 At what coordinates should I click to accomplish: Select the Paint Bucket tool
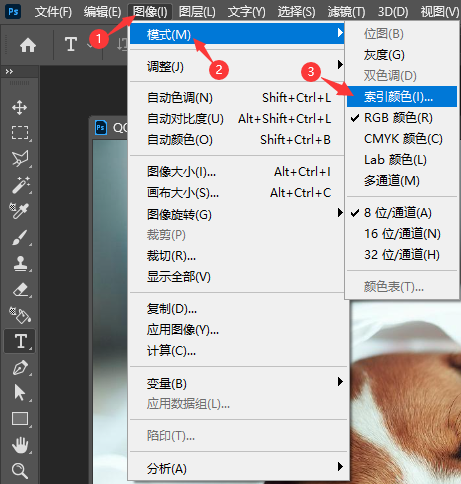point(20,315)
